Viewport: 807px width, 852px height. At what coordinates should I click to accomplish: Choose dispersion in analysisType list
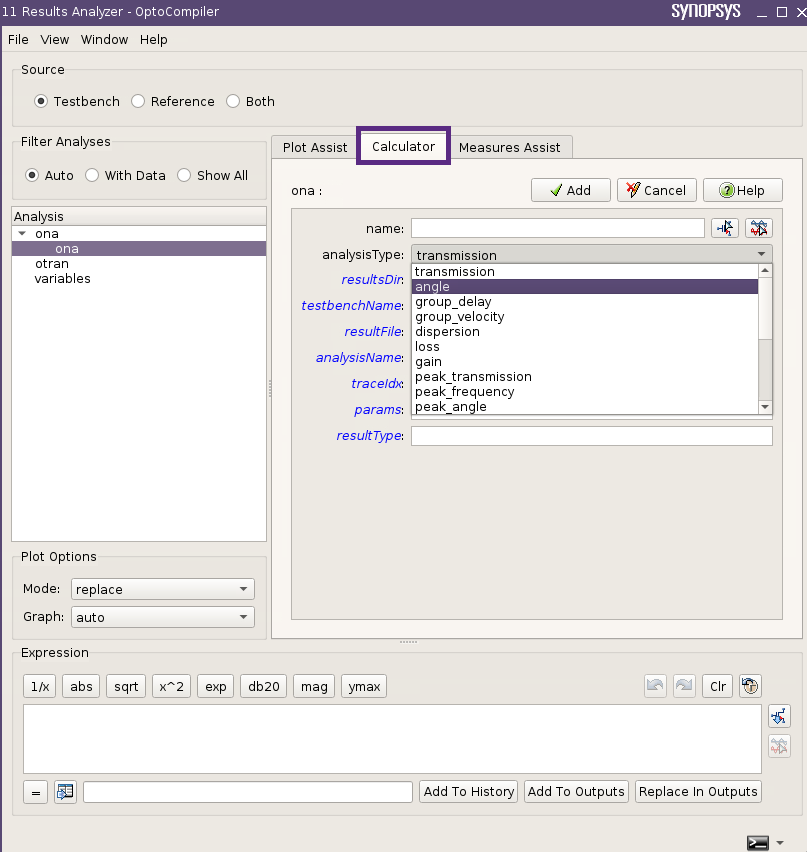[x=585, y=331]
